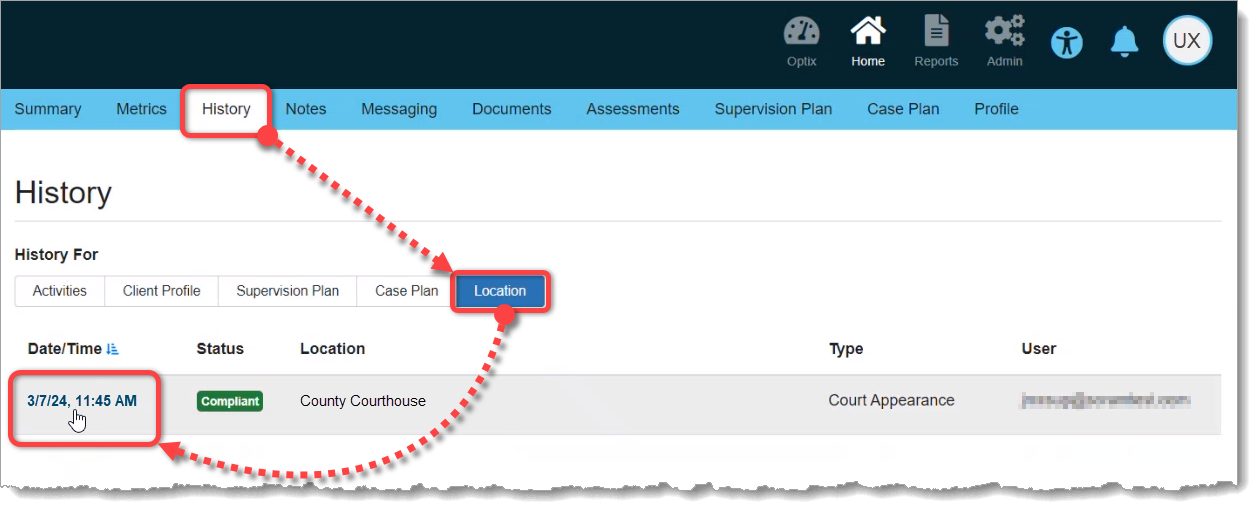Screen dimensions: 1258x511
Task: Open the History tab
Action: 226,109
